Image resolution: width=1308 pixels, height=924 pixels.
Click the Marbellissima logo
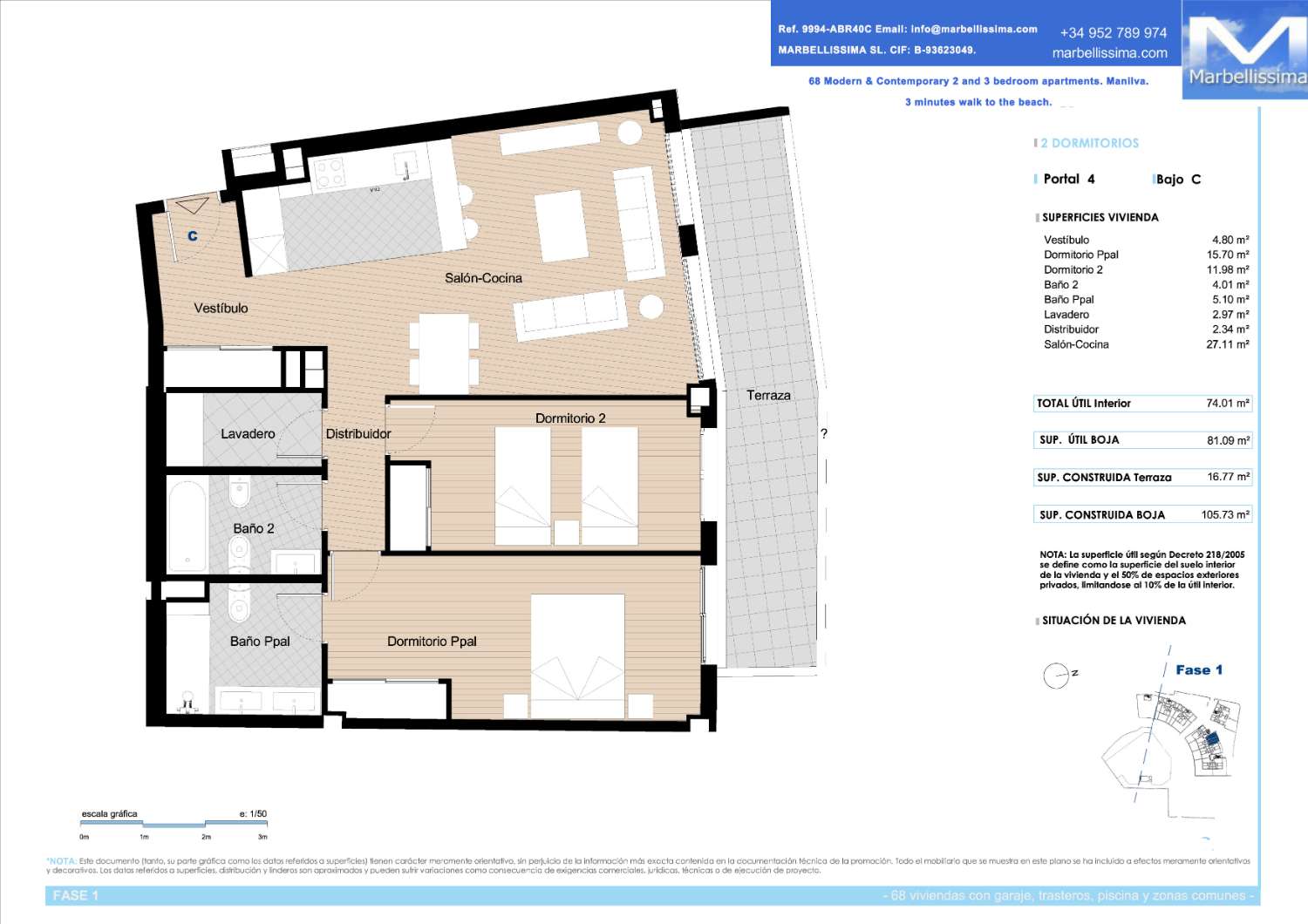pos(1245,50)
